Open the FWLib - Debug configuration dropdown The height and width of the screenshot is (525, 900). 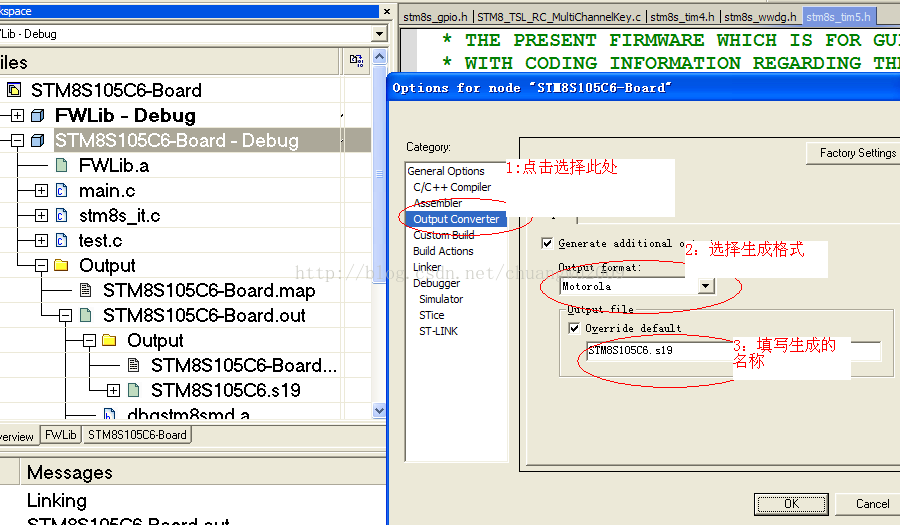pyautogui.click(x=379, y=34)
